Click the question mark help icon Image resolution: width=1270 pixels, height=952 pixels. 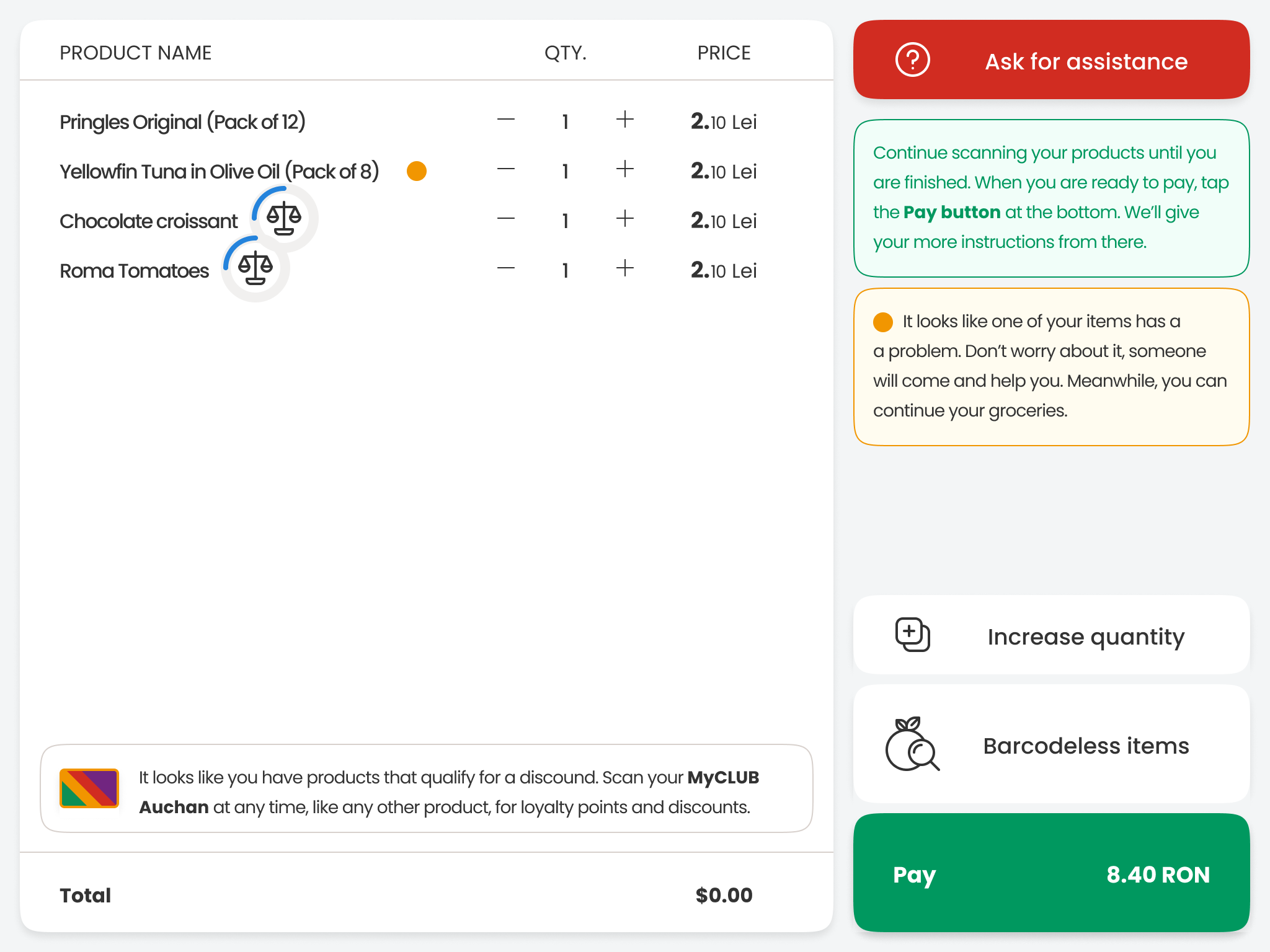pos(912,60)
